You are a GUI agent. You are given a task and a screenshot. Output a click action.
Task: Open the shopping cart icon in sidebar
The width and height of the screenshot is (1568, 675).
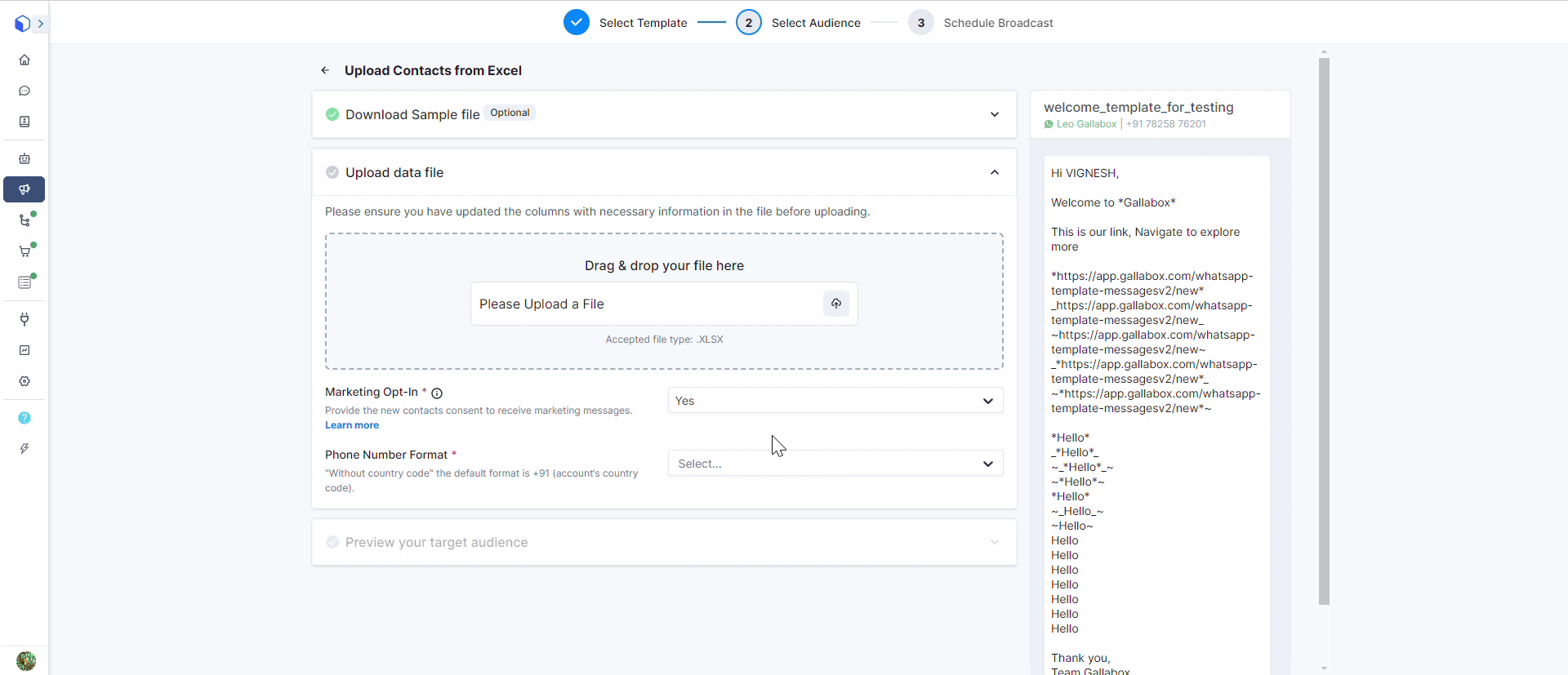click(x=24, y=251)
